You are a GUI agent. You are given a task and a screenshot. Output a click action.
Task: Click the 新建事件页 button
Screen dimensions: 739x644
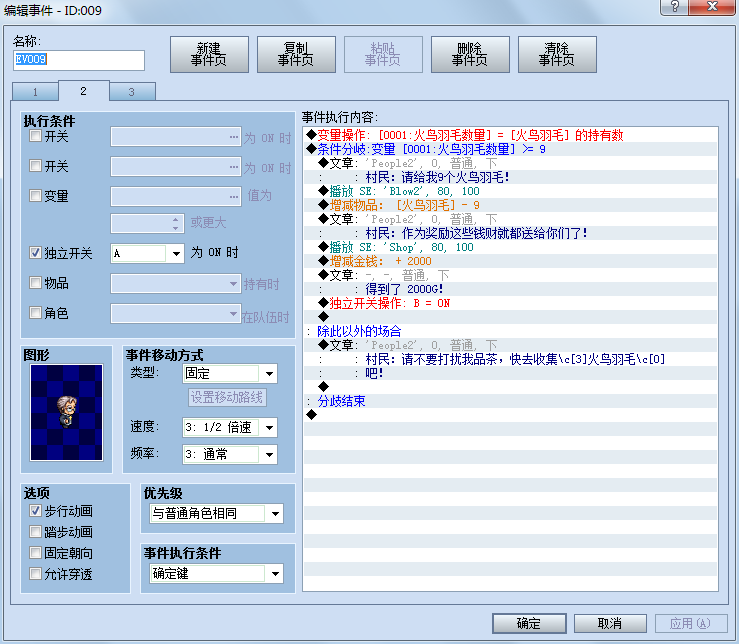point(209,55)
